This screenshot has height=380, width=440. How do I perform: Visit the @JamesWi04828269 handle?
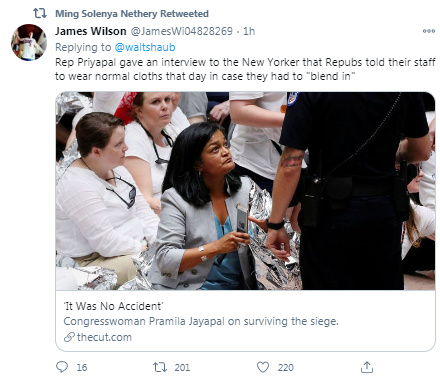[181, 31]
